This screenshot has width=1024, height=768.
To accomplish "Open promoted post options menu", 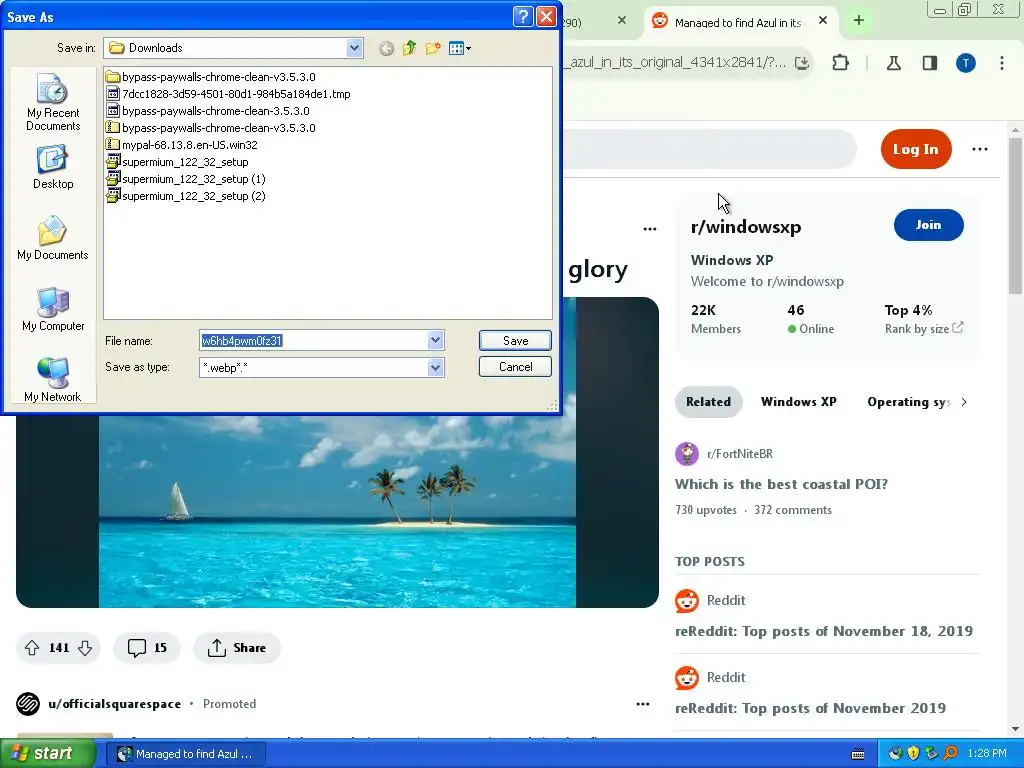I will [643, 704].
